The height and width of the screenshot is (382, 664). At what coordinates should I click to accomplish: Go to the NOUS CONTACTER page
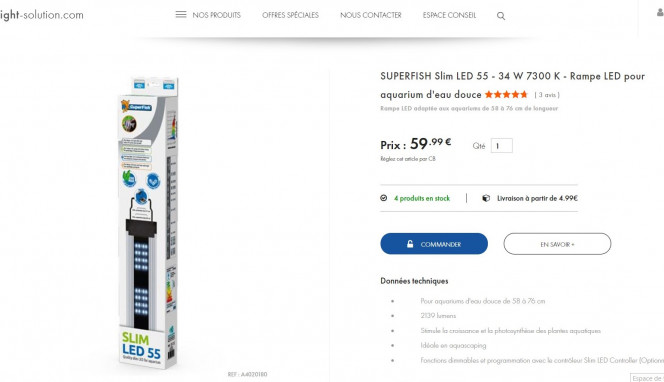point(371,15)
